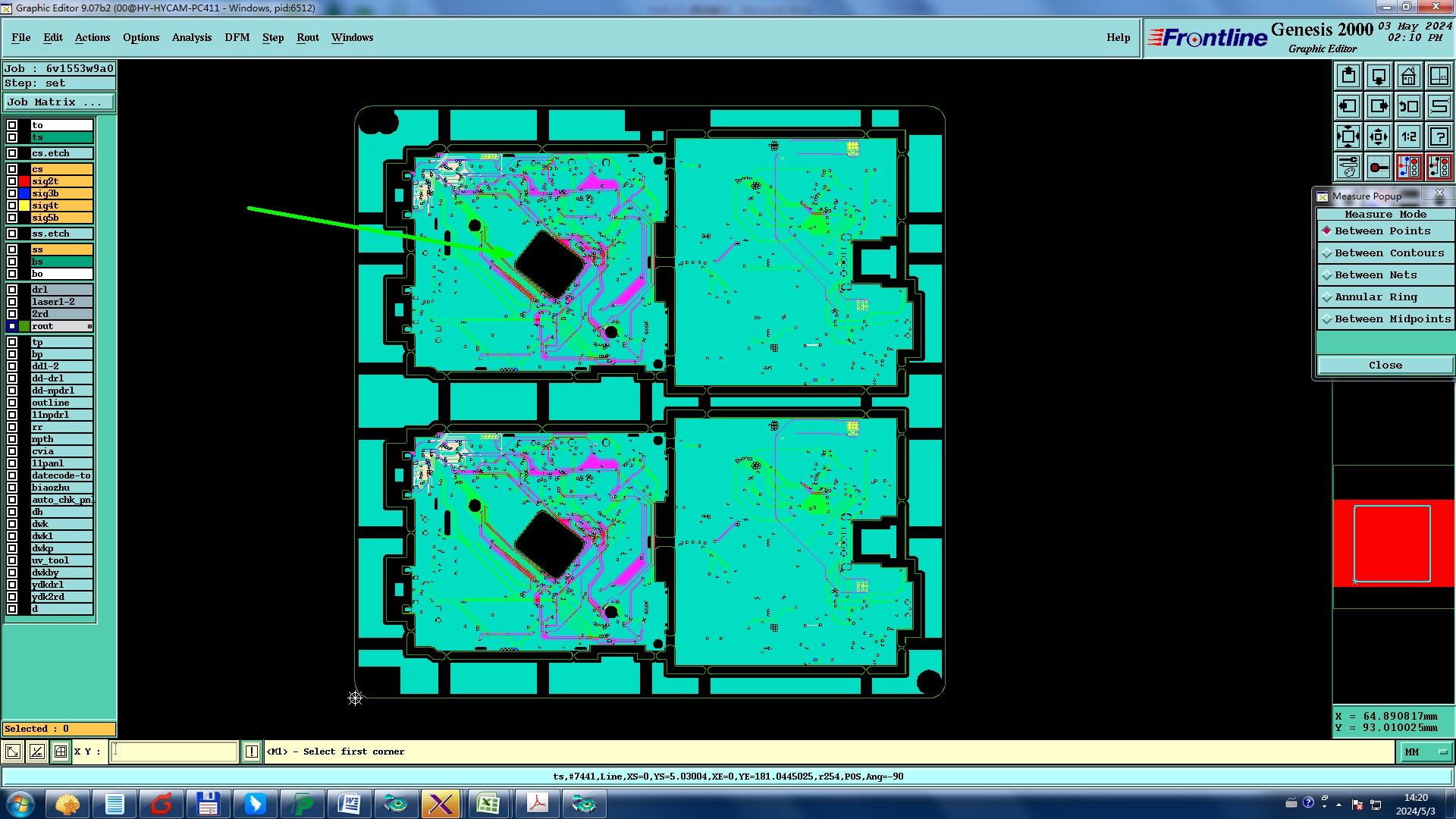This screenshot has height=819, width=1456.
Task: Click the colored layer controls traffic-light icon
Action: click(x=1408, y=167)
